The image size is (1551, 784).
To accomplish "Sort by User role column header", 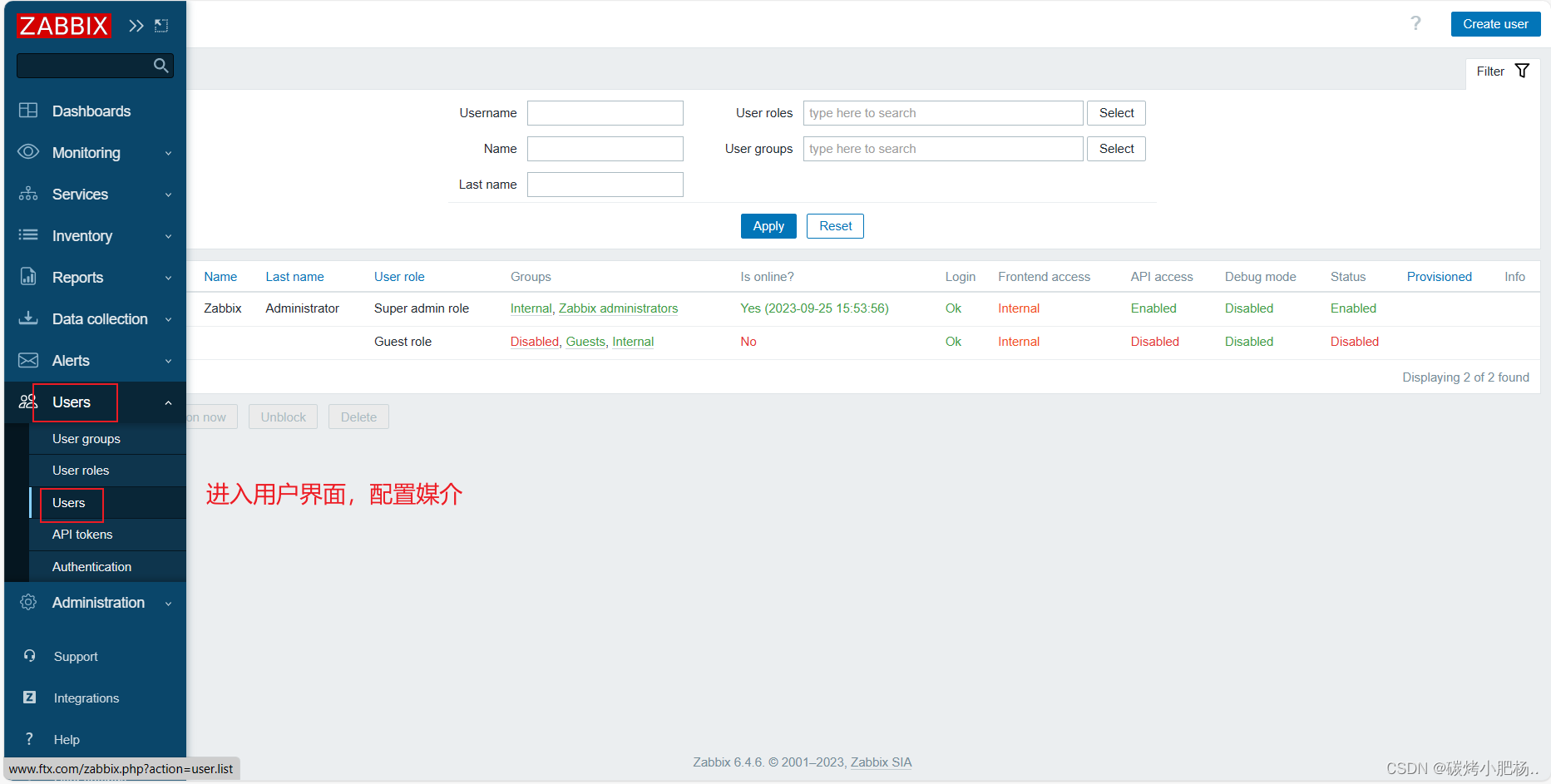I will tap(399, 277).
